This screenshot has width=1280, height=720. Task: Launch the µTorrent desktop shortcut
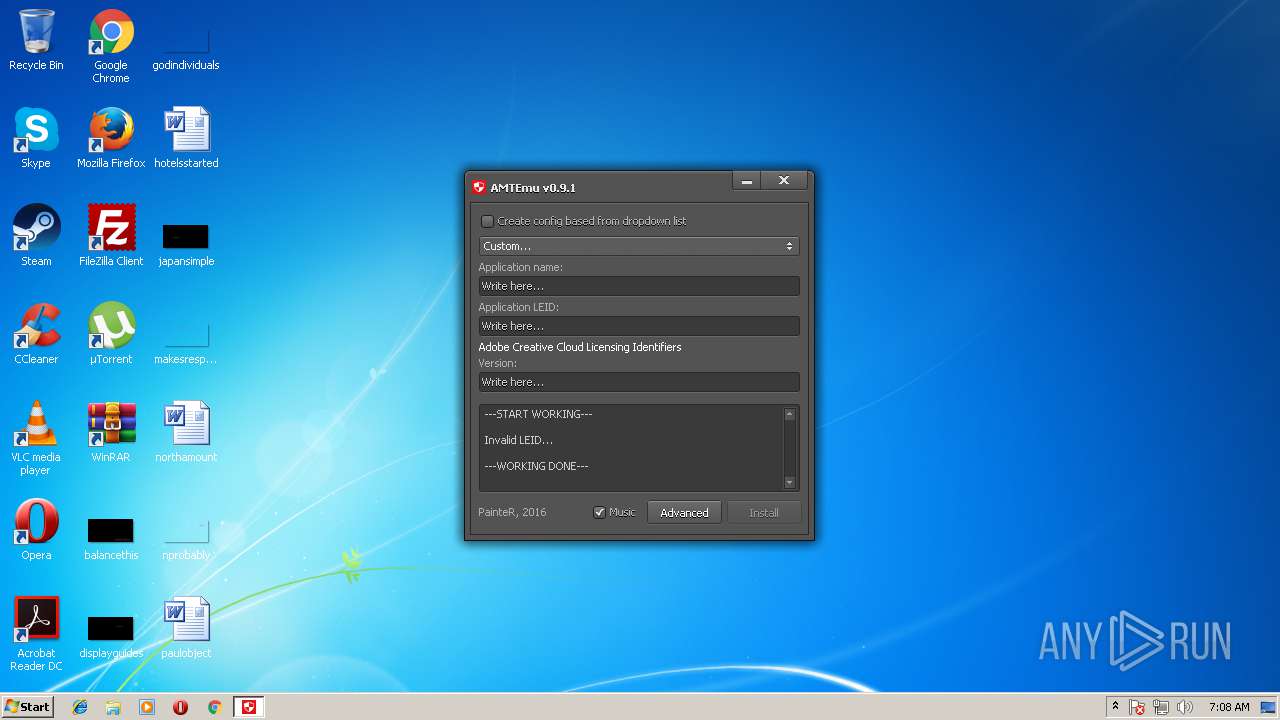[111, 334]
